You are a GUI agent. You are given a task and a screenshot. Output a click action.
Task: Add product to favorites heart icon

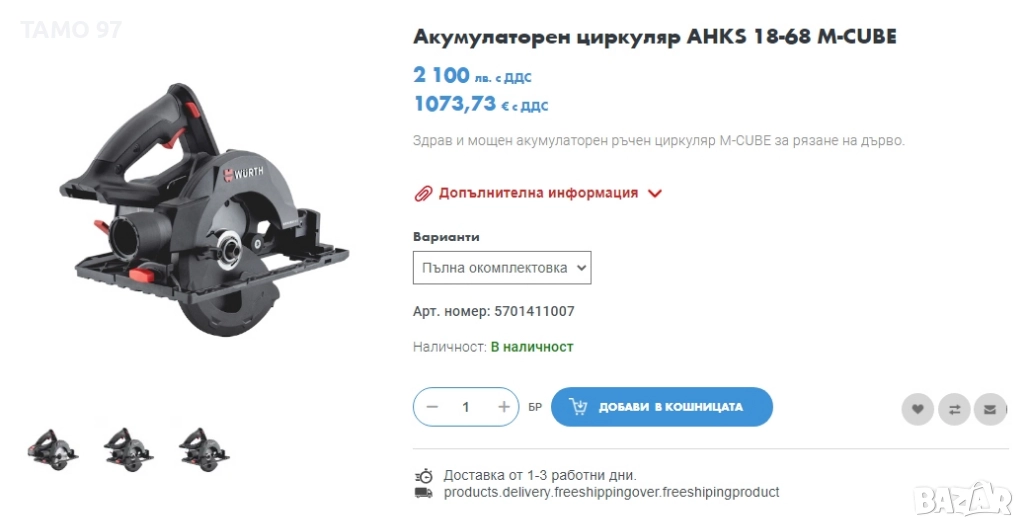click(918, 410)
